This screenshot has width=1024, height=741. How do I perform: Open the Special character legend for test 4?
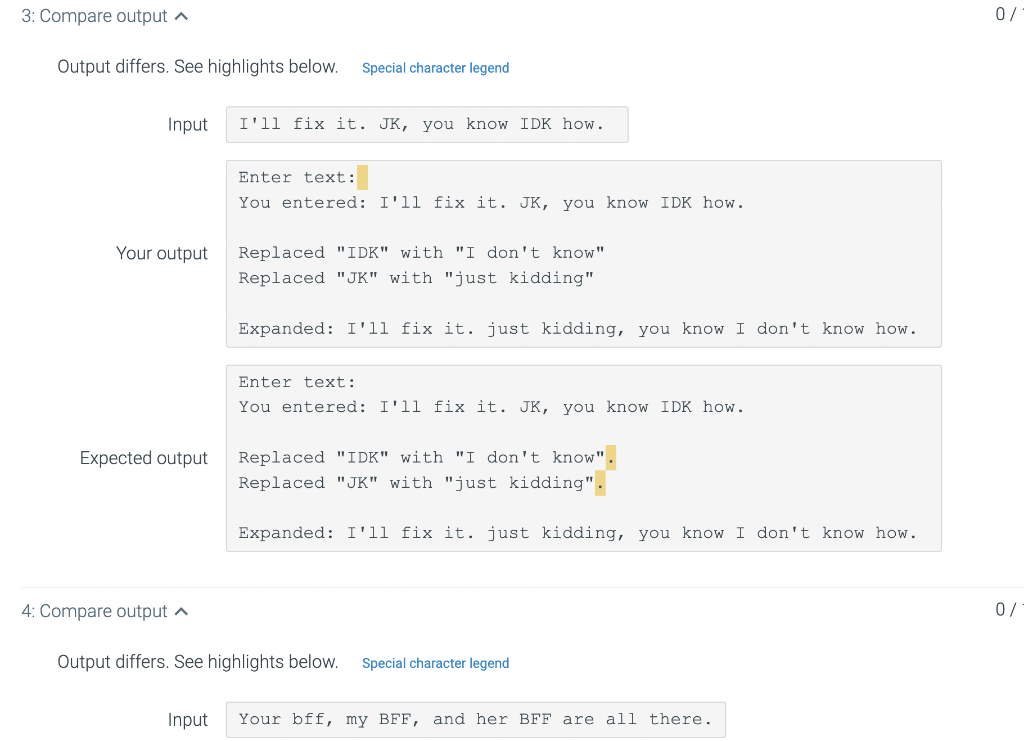[435, 662]
